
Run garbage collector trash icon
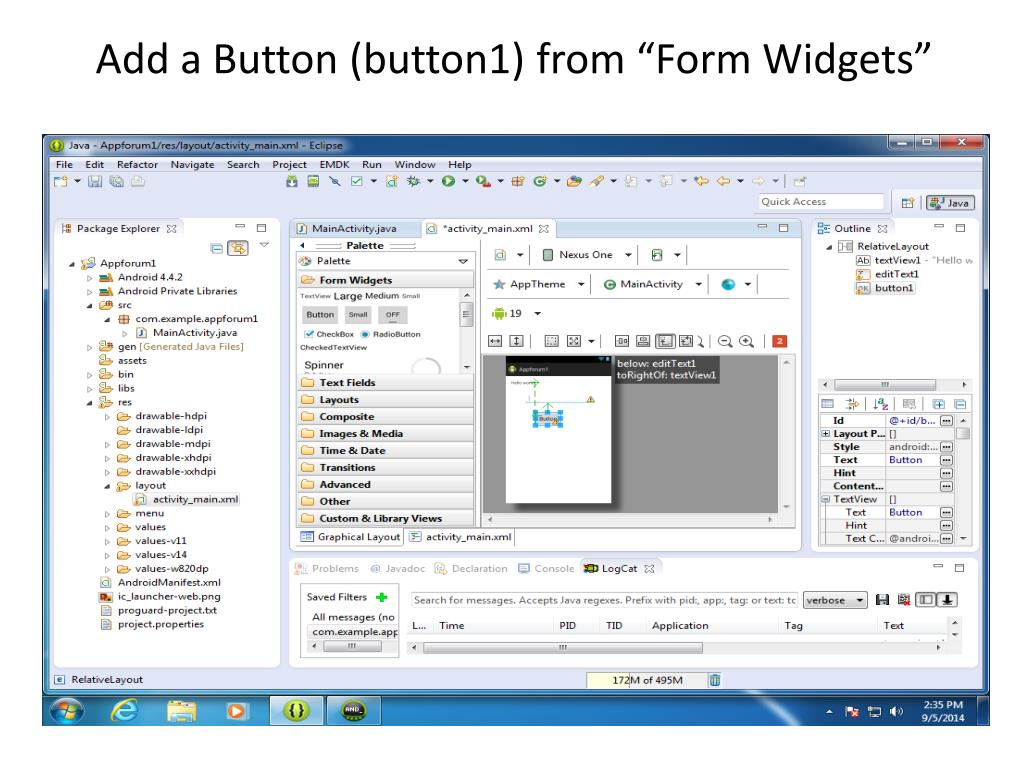[715, 680]
